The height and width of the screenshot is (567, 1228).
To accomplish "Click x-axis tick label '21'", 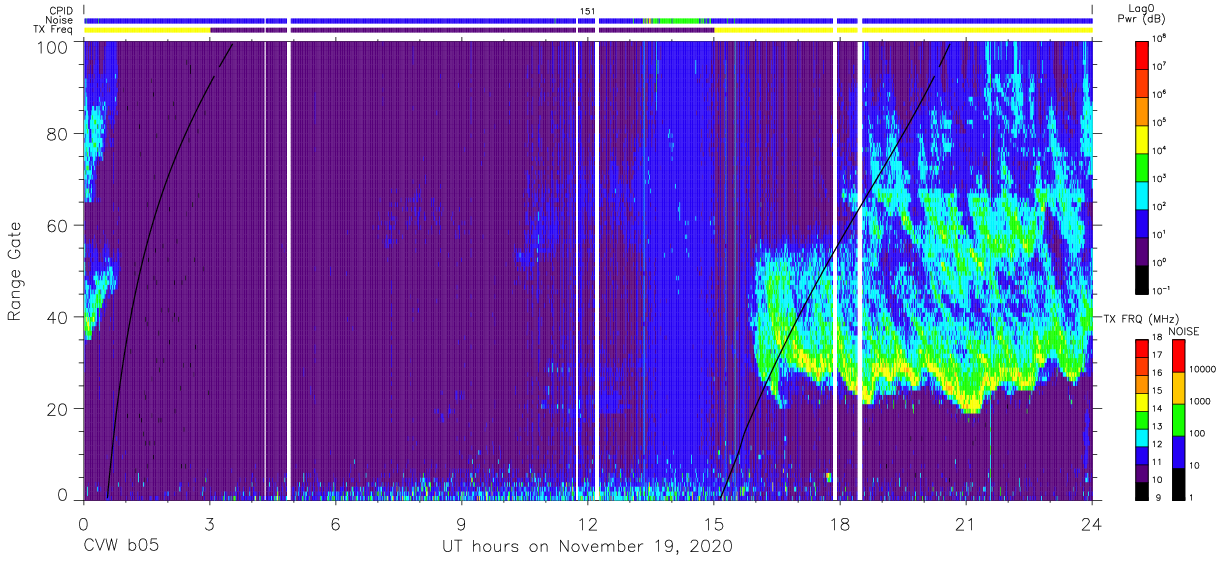I will (x=965, y=524).
